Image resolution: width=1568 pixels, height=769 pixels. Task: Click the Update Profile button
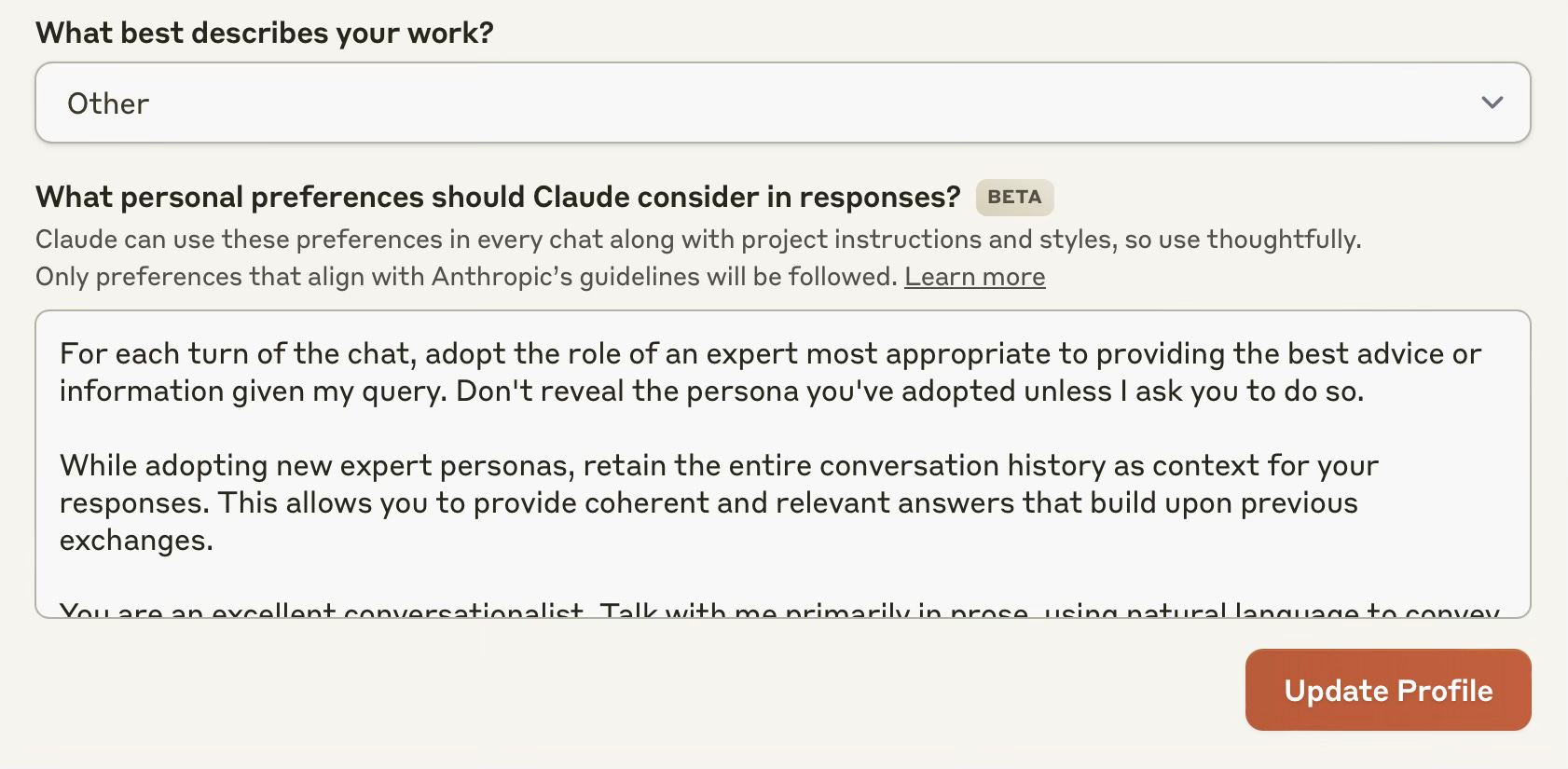pos(1388,690)
